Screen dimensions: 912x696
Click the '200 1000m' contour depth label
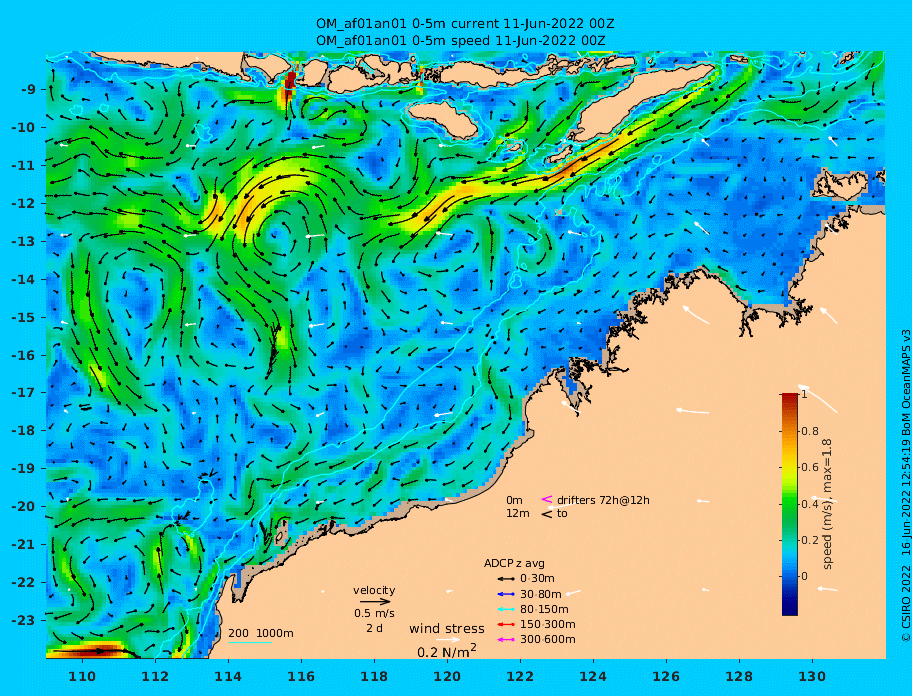pyautogui.click(x=261, y=633)
